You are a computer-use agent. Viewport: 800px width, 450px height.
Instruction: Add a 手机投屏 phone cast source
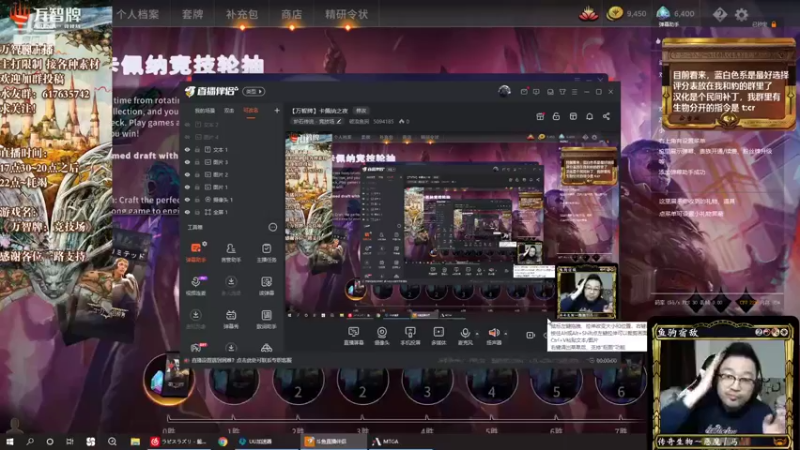[x=410, y=336]
